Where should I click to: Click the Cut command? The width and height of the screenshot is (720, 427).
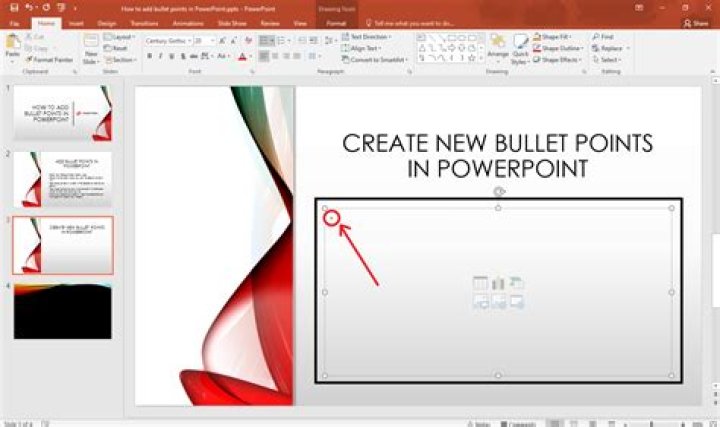[35, 37]
